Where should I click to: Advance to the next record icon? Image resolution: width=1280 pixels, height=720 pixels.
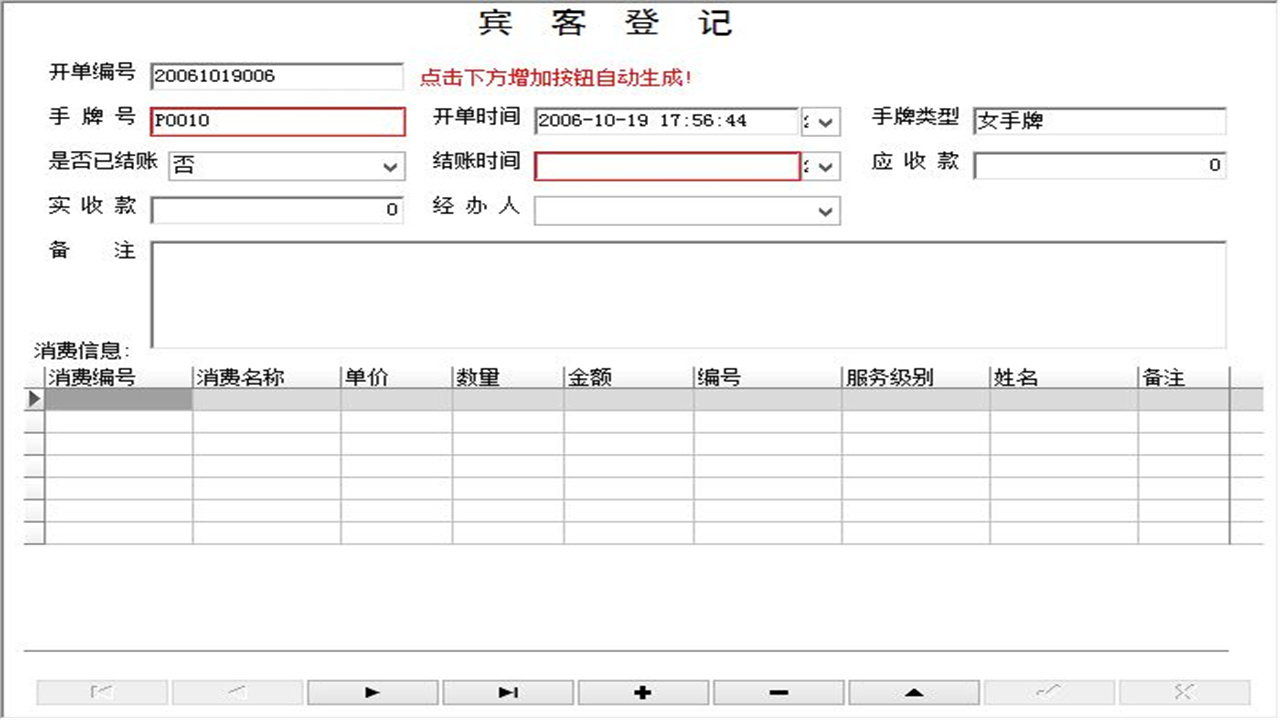point(372,691)
